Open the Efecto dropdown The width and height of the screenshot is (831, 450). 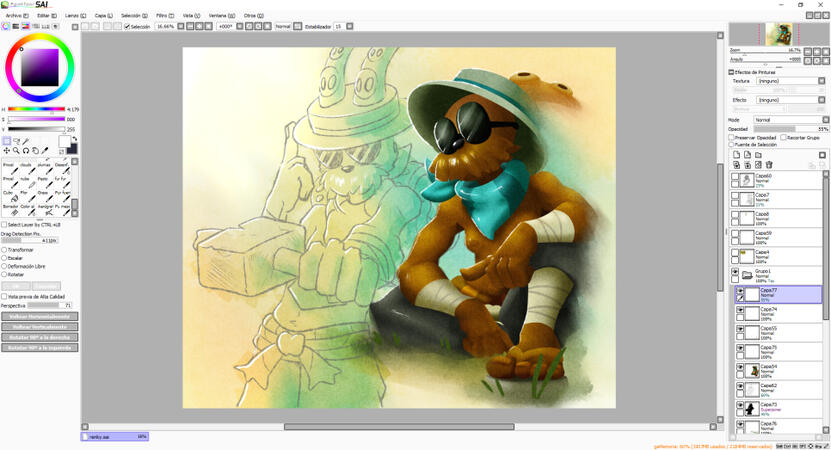[821, 100]
